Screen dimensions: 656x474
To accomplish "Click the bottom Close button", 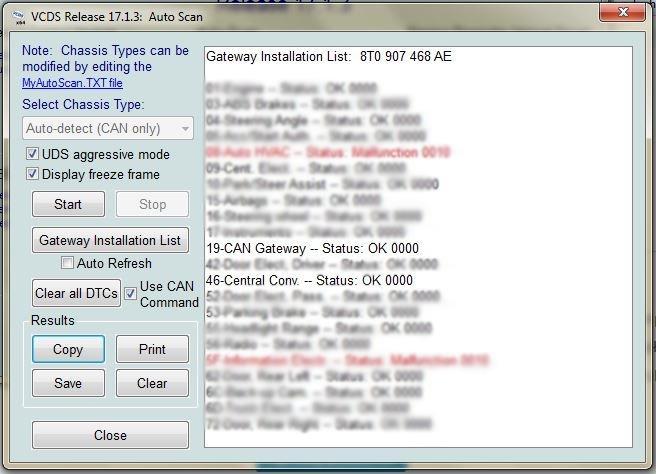I will [x=110, y=435].
